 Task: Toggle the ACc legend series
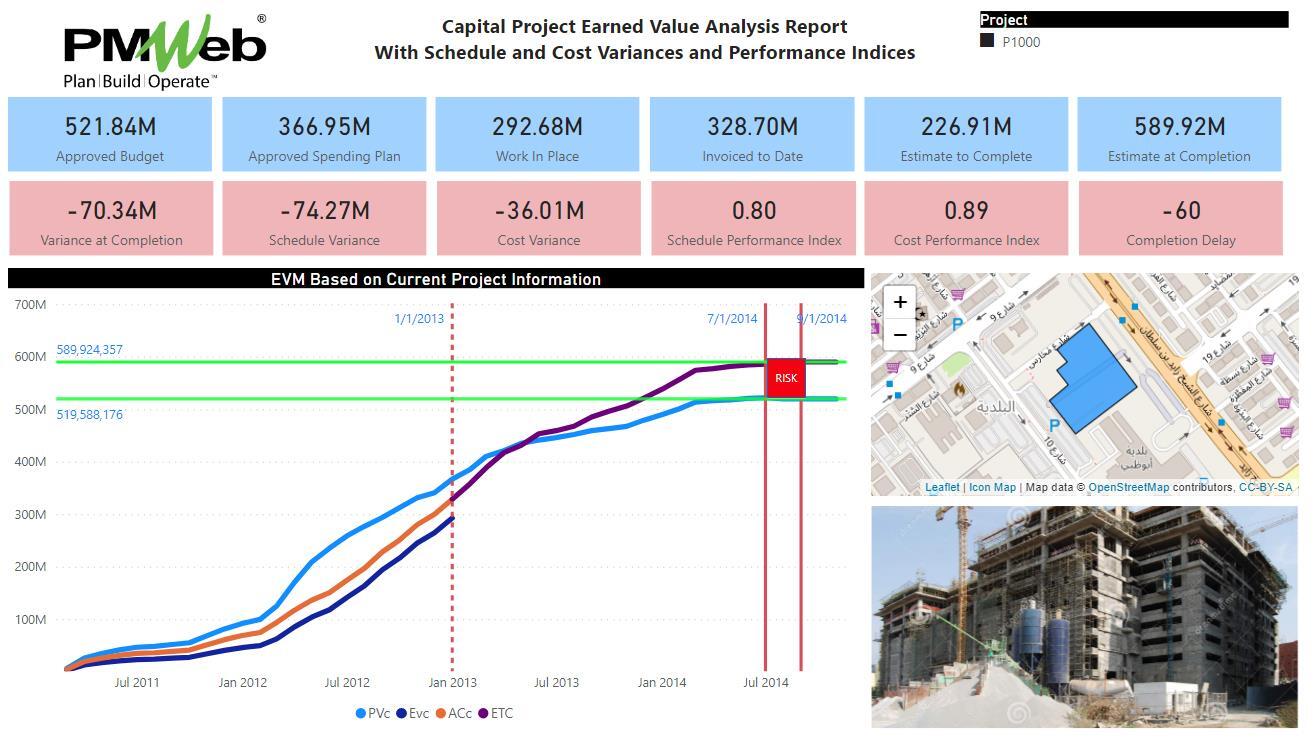[454, 713]
